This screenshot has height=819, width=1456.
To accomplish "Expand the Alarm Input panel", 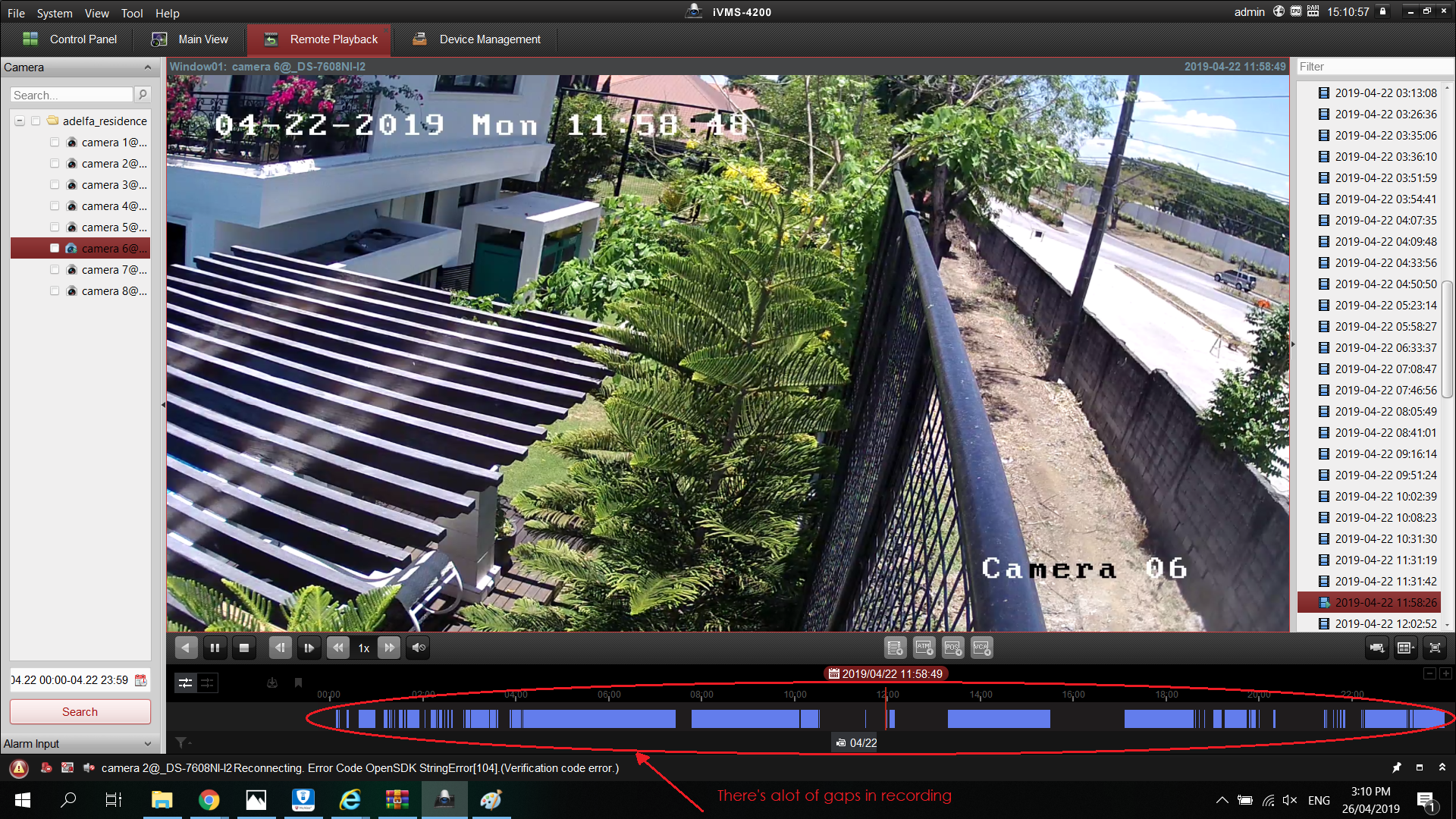I will (x=147, y=744).
